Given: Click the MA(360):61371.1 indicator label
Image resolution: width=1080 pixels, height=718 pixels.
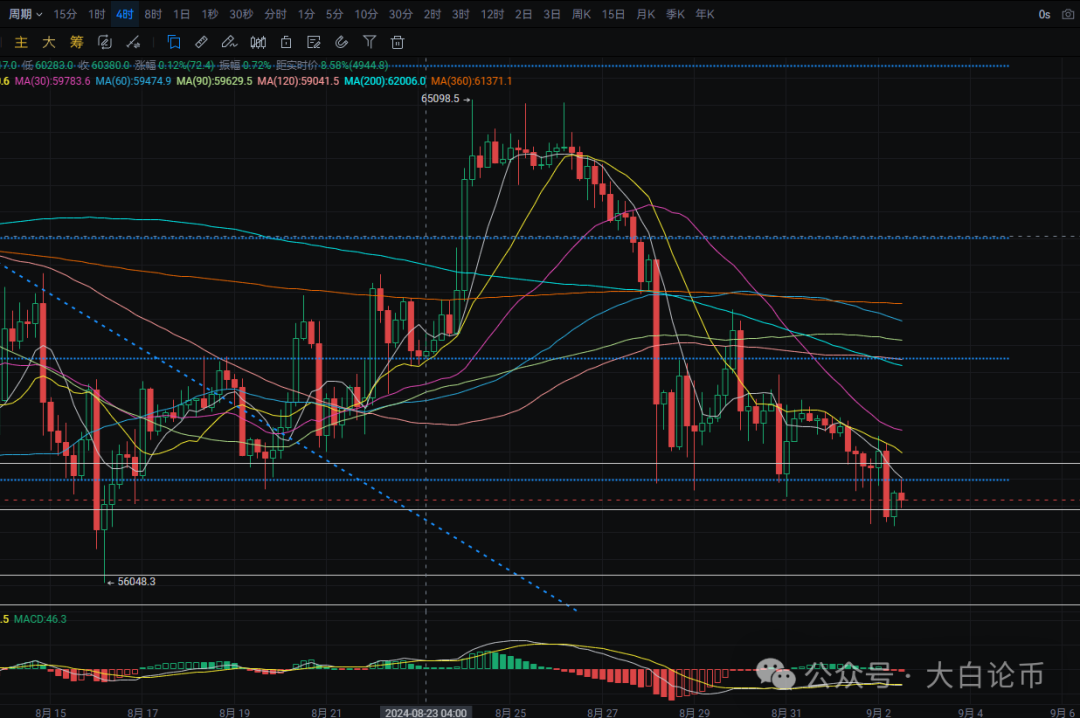Looking at the screenshot, I should [x=472, y=81].
